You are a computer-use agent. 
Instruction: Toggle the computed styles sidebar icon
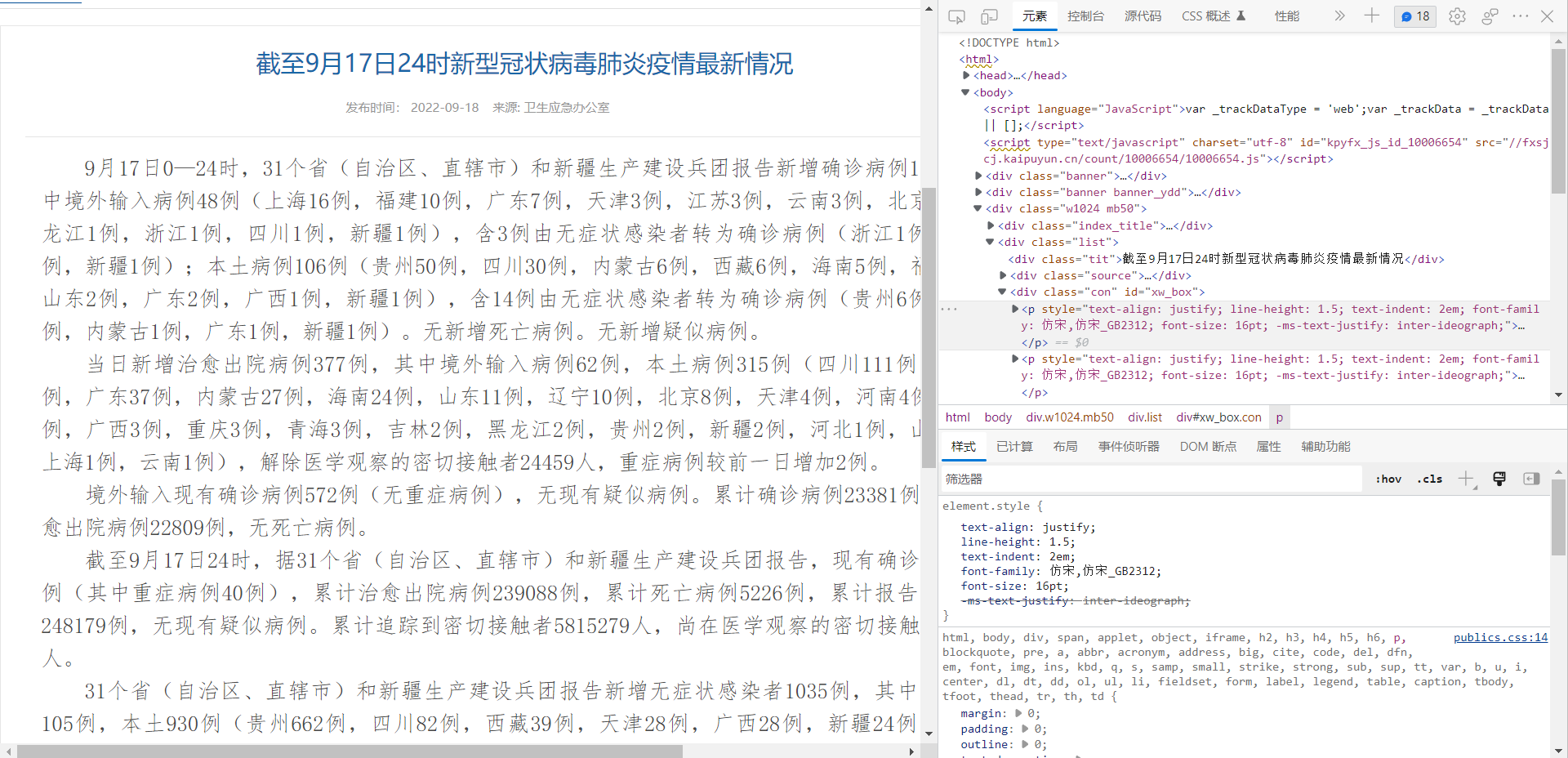pyautogui.click(x=1531, y=479)
